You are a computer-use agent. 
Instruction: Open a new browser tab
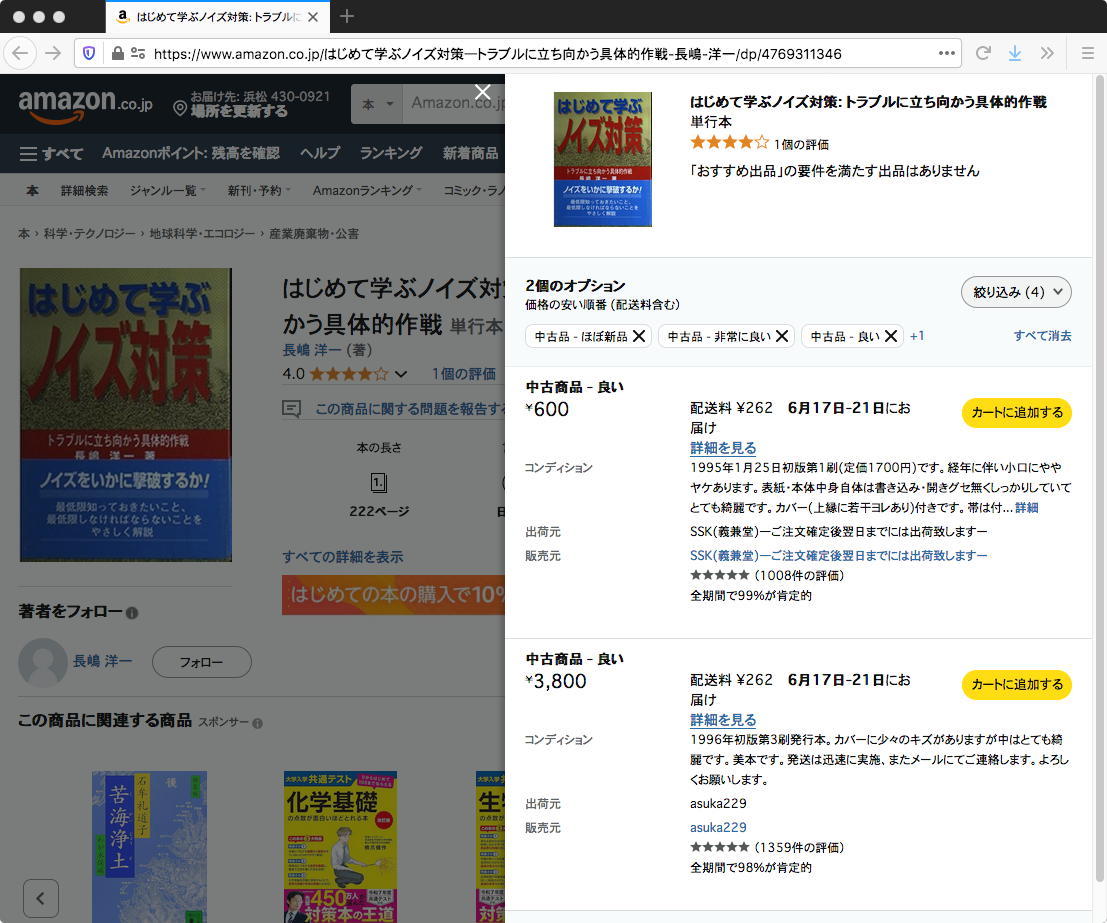tap(347, 16)
